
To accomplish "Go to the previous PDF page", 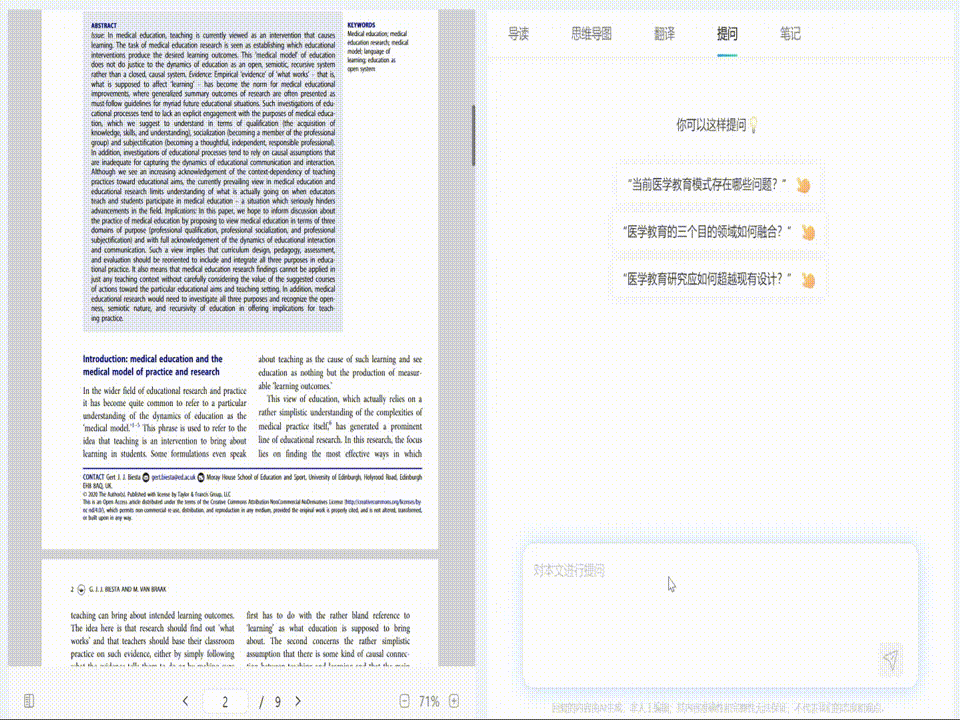I will point(186,701).
